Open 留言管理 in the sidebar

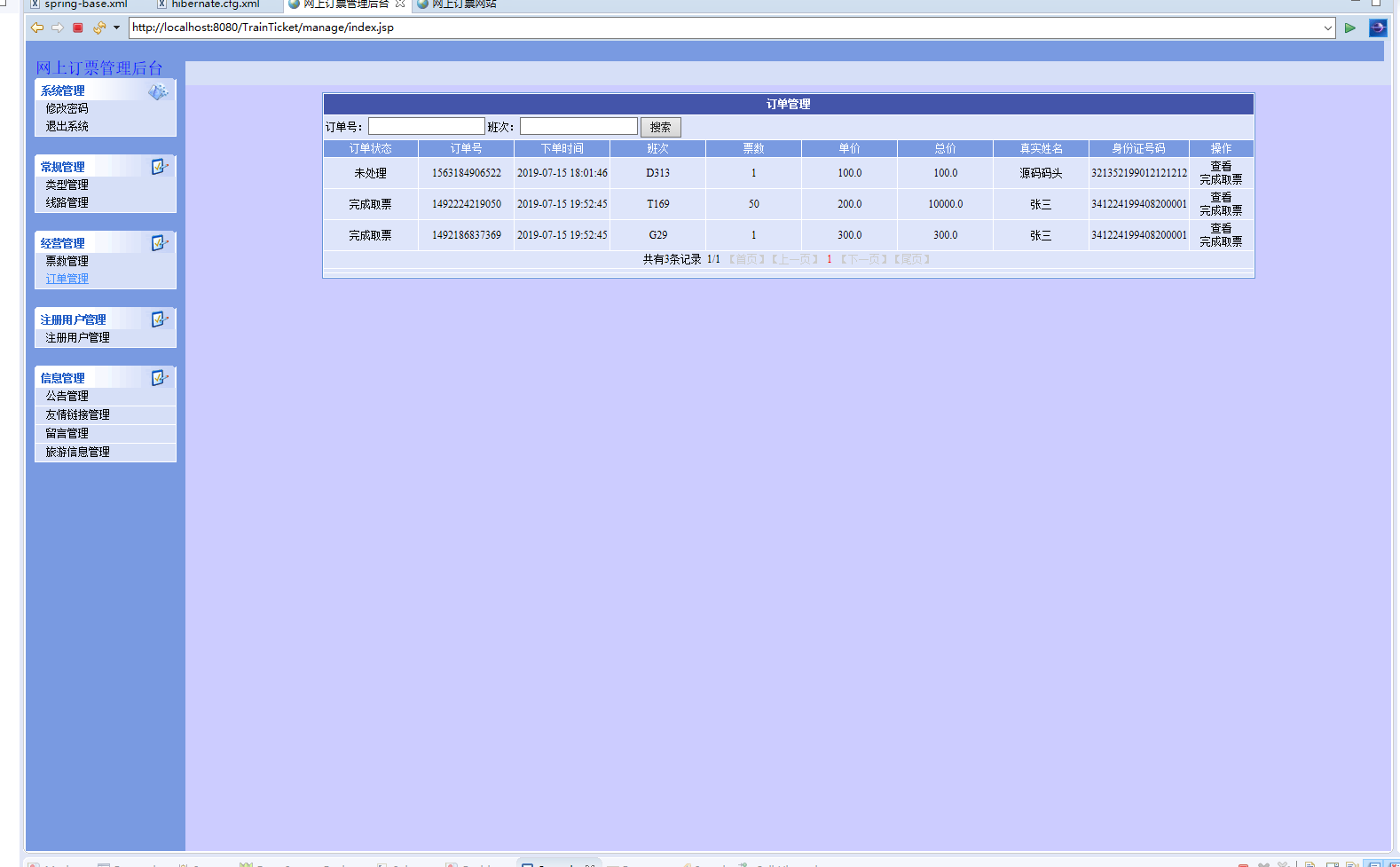(x=67, y=433)
